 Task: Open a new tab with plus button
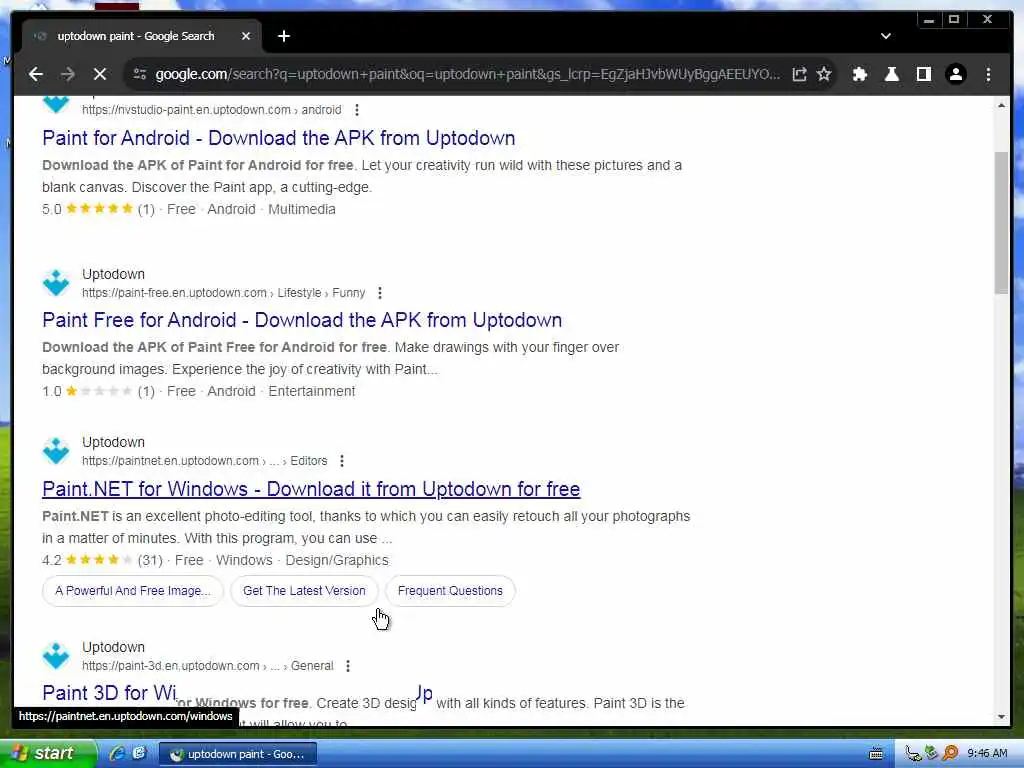pyautogui.click(x=283, y=36)
